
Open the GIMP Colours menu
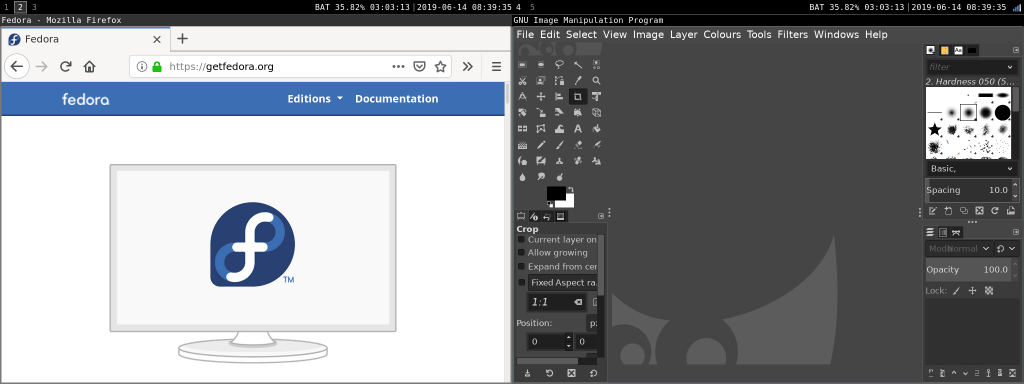[x=722, y=35]
